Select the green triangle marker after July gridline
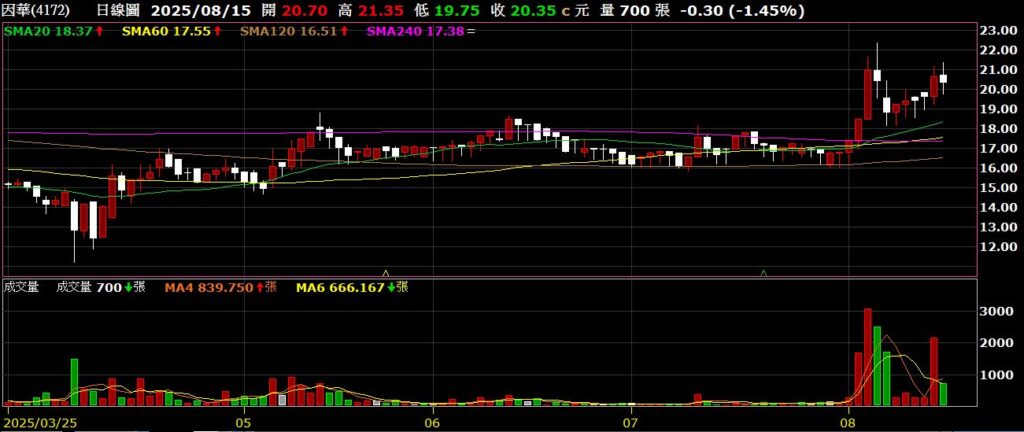The image size is (1024, 432). [x=764, y=271]
